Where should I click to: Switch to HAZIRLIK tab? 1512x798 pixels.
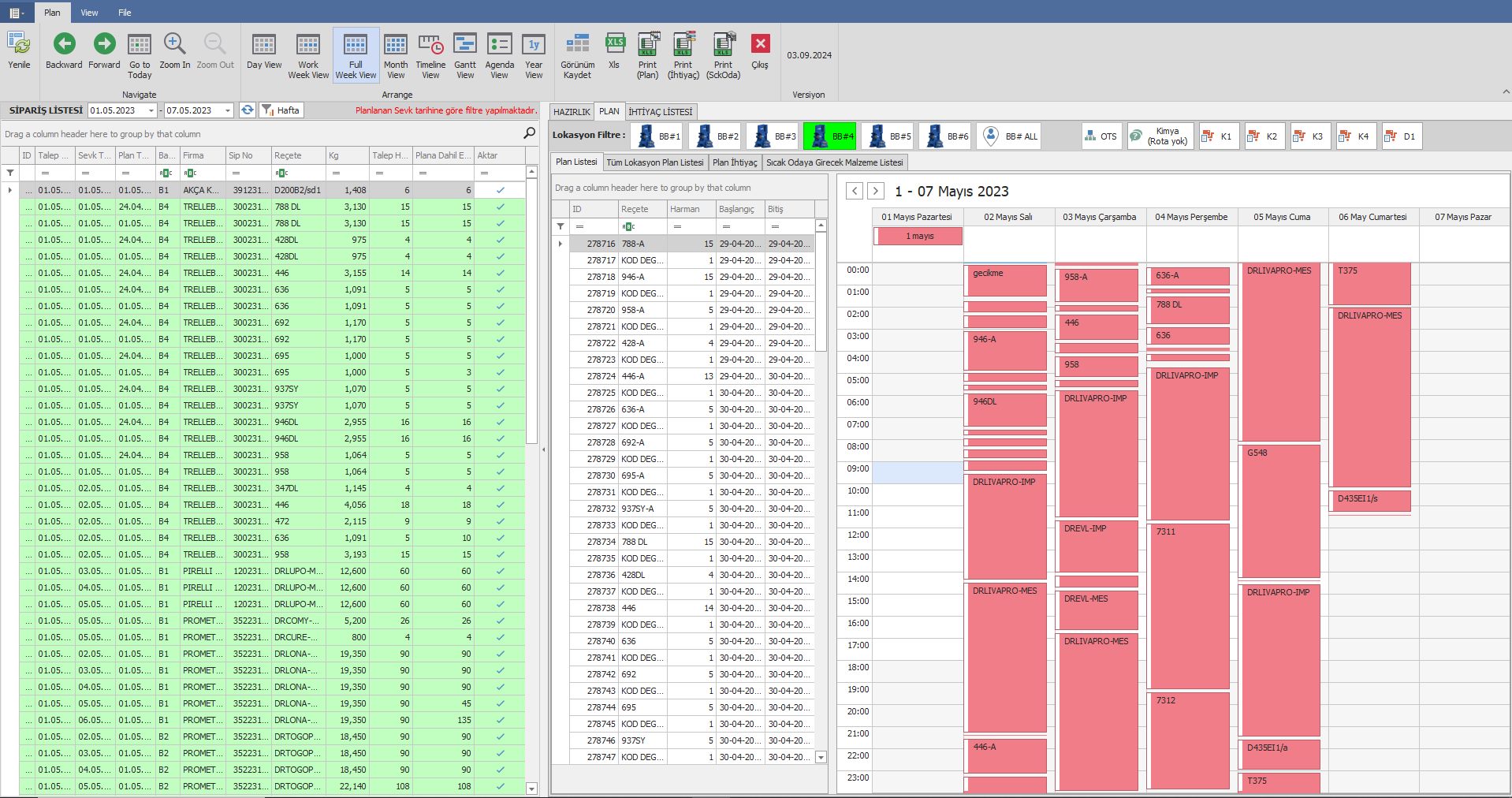coord(572,112)
